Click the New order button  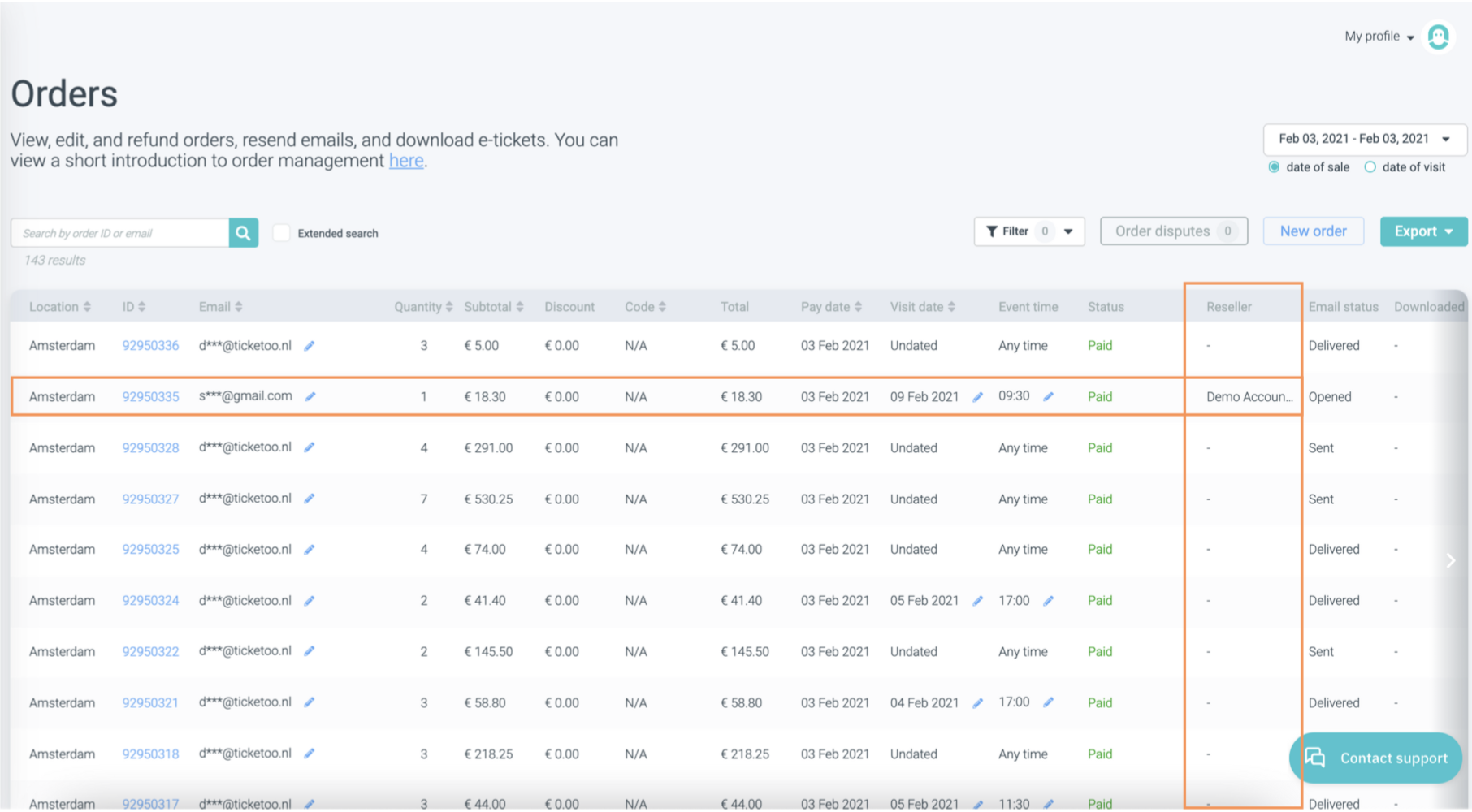[x=1313, y=231]
